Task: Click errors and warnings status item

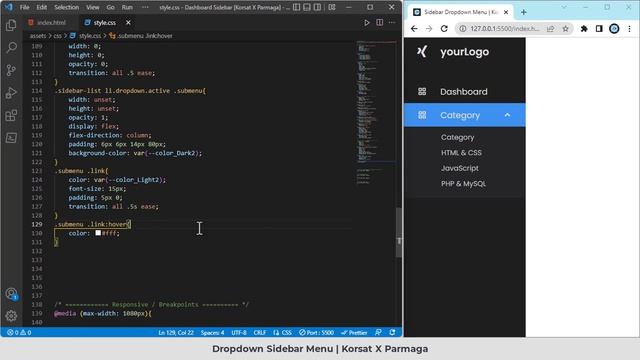Action: (x=19, y=333)
